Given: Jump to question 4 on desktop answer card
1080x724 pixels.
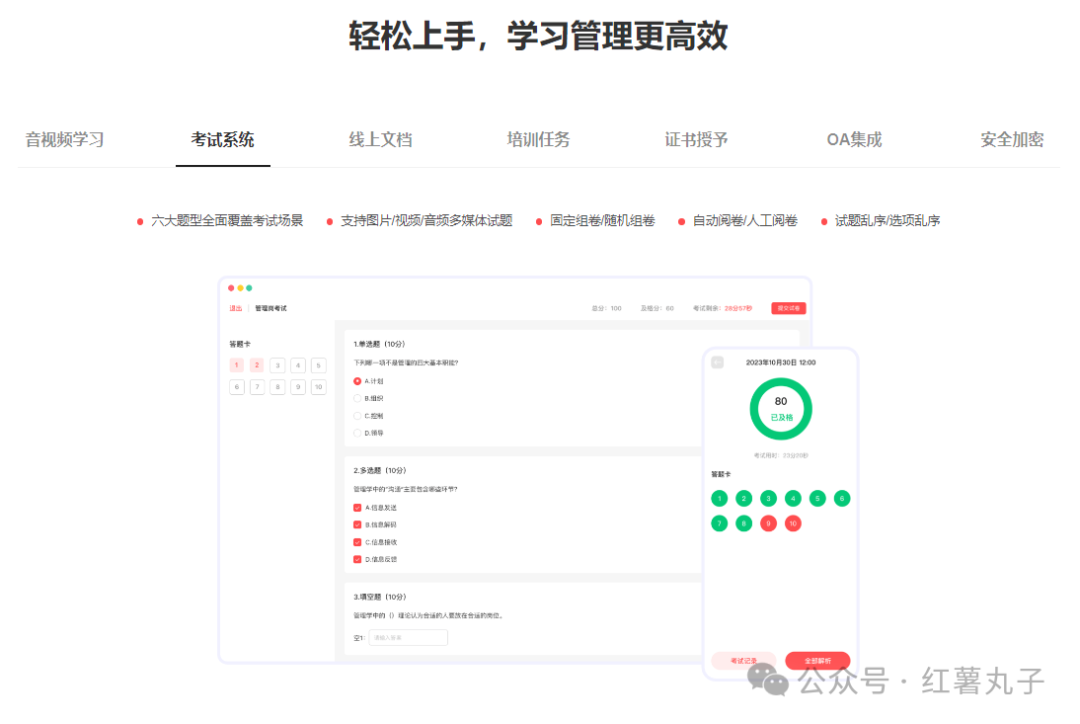Looking at the screenshot, I should click(298, 365).
